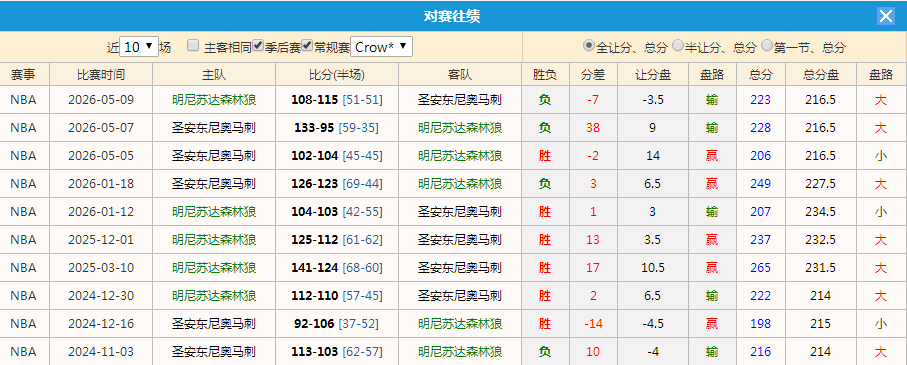The width and height of the screenshot is (907, 365).
Task: Click handicap value 10.5
Action: tap(652, 268)
